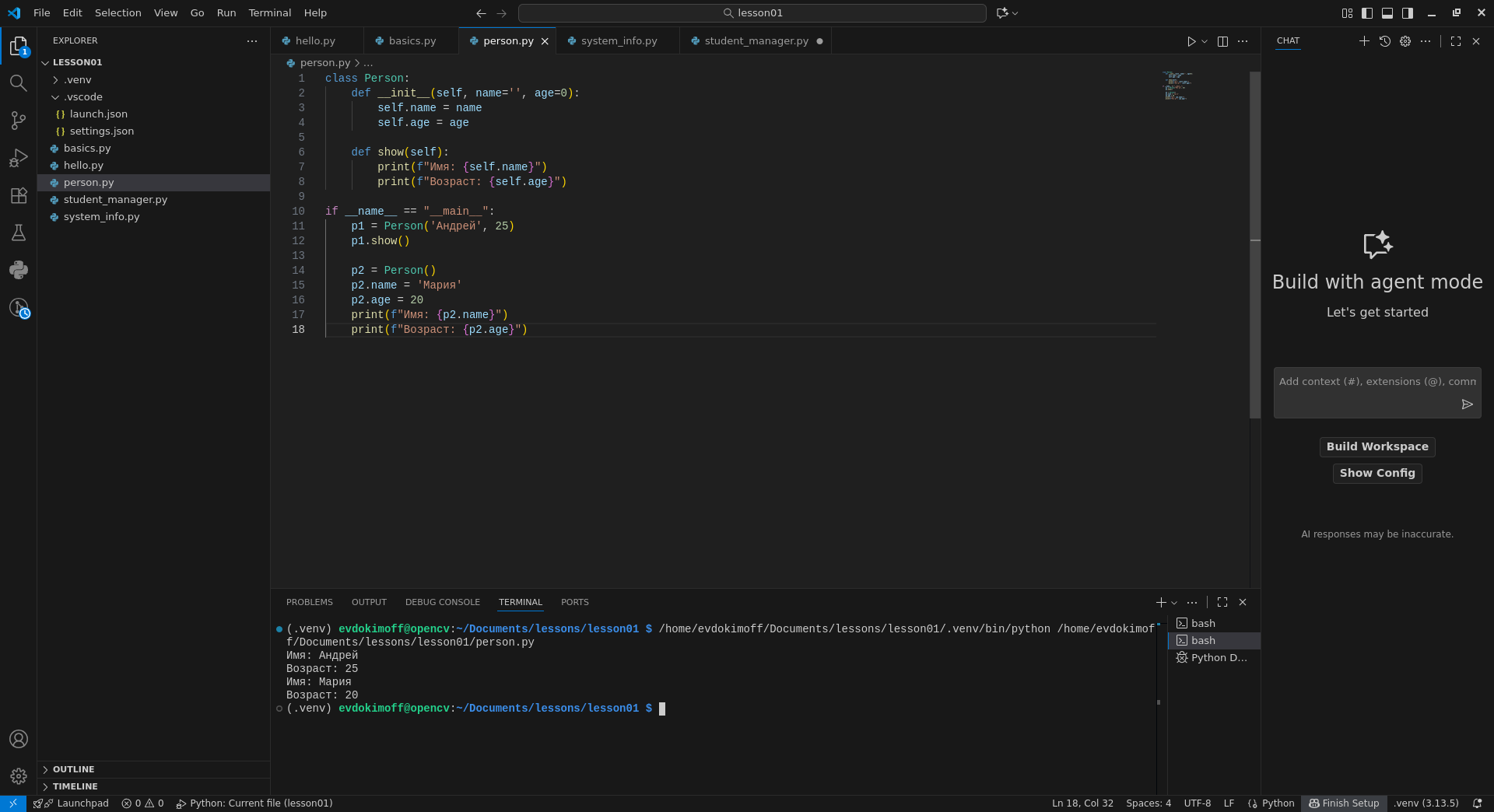1494x812 pixels.
Task: Open the Search view in activity bar
Action: [18, 83]
